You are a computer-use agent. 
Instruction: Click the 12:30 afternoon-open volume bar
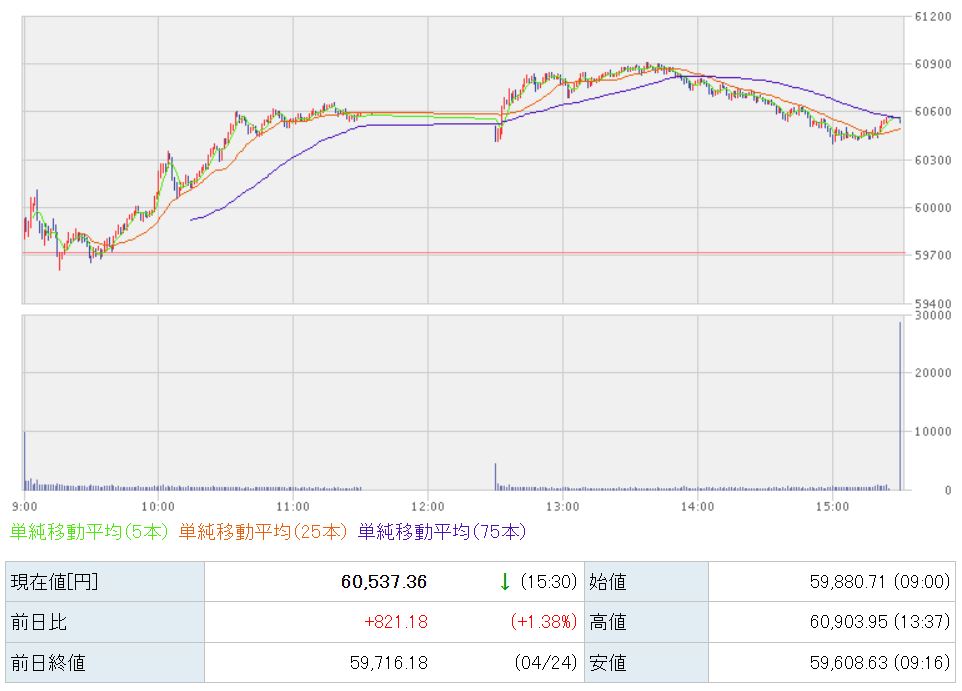(495, 477)
